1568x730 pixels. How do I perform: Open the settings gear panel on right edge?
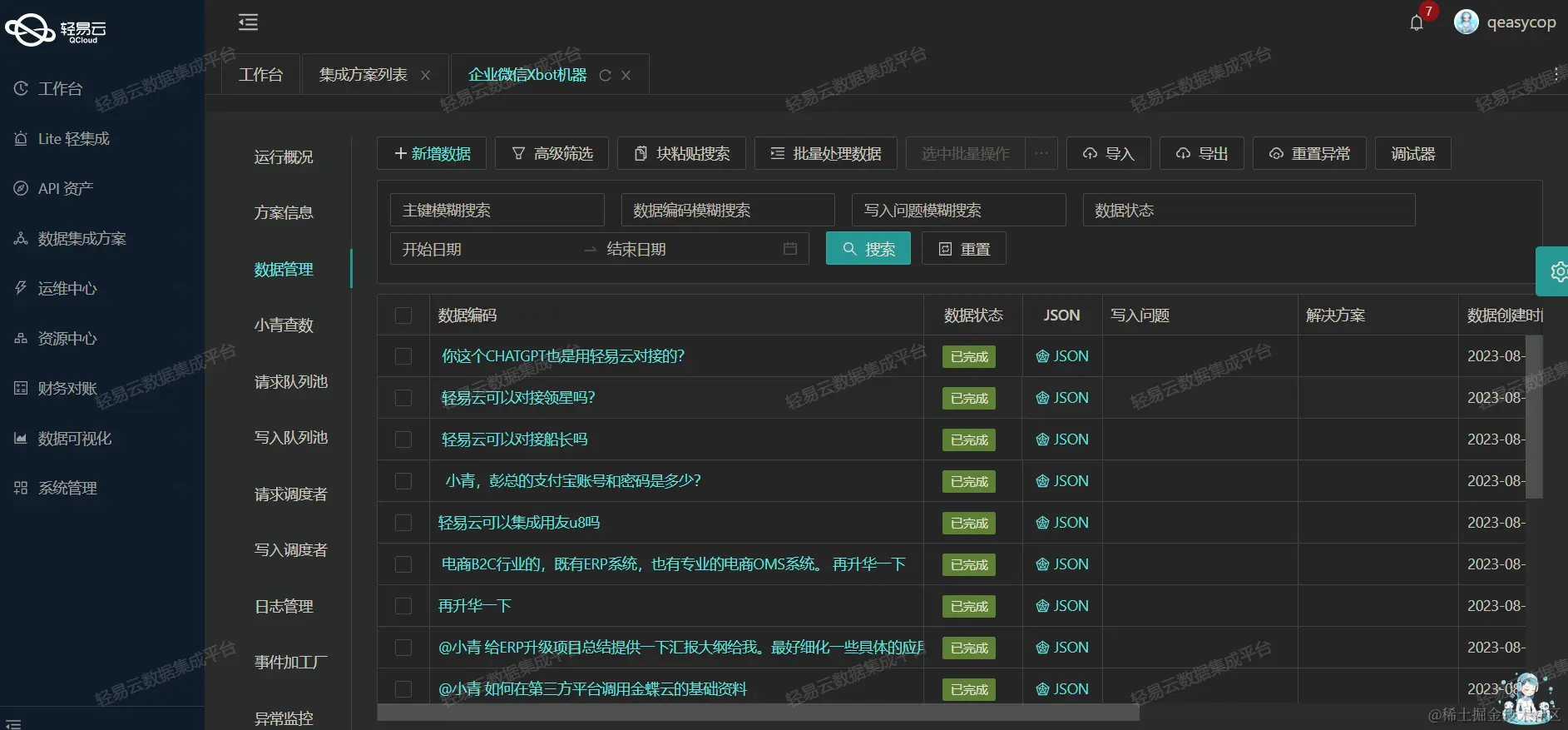coord(1554,271)
